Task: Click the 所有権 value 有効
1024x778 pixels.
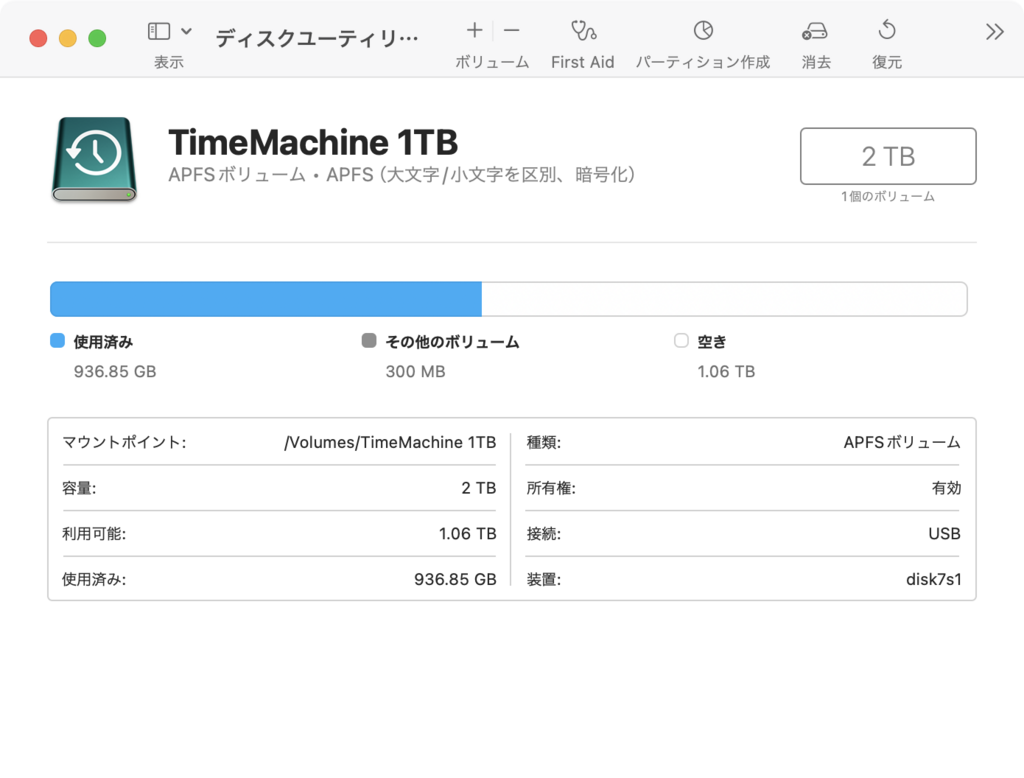Action: 946,488
